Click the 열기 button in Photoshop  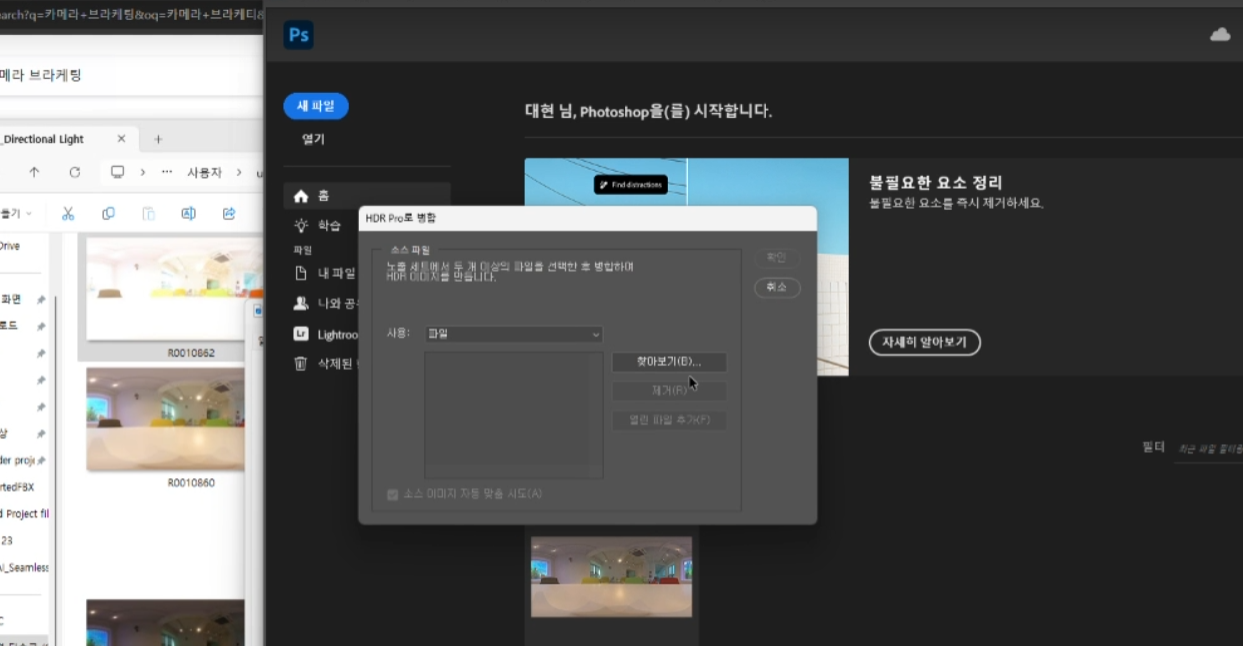click(x=314, y=139)
